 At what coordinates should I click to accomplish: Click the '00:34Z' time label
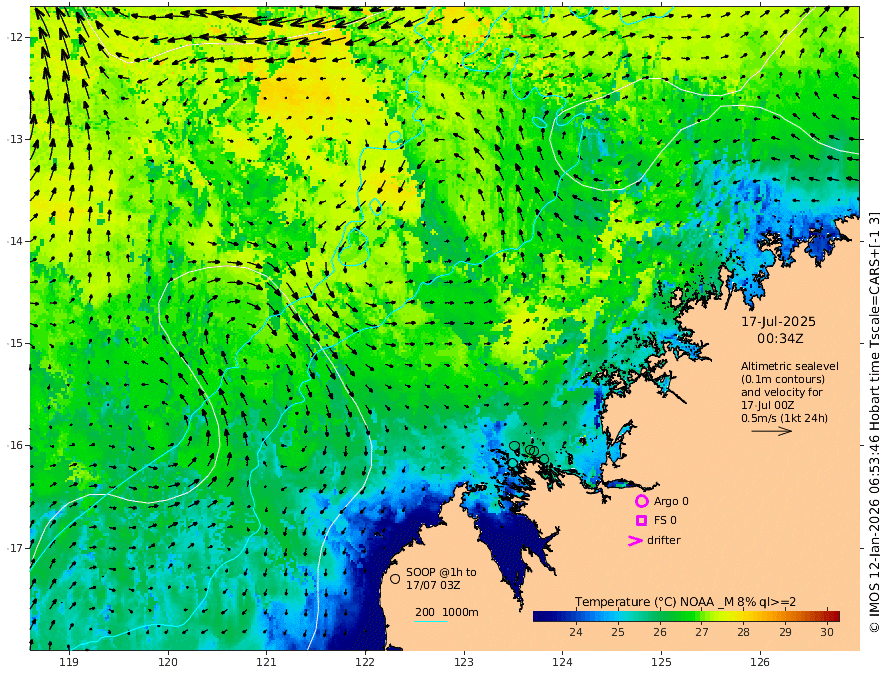pos(780,339)
